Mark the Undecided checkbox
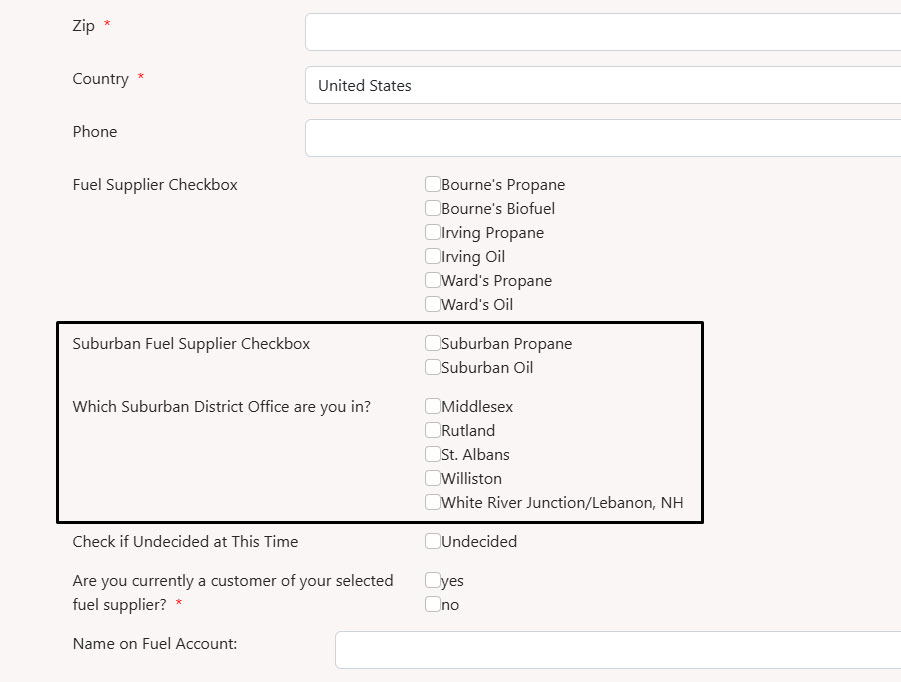 pyautogui.click(x=433, y=541)
